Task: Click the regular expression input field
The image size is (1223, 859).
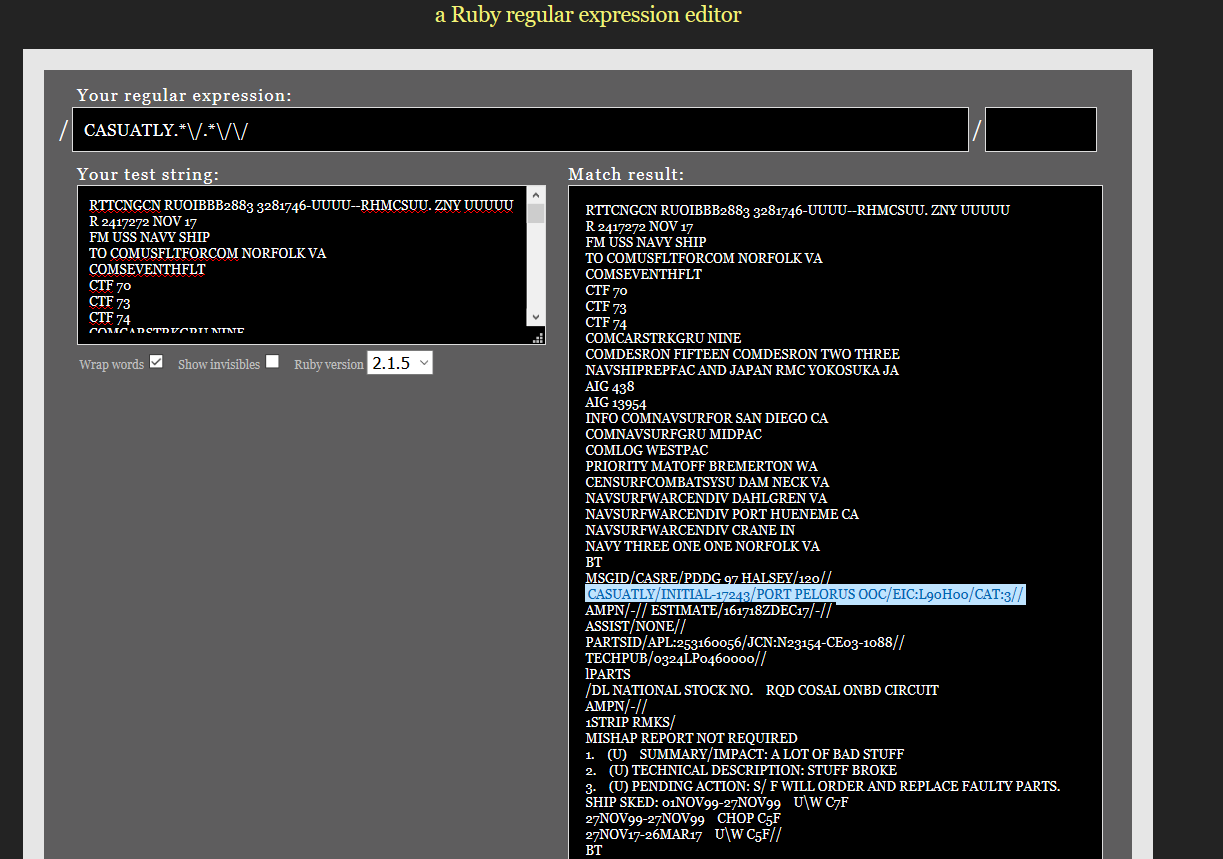Action: tap(520, 130)
